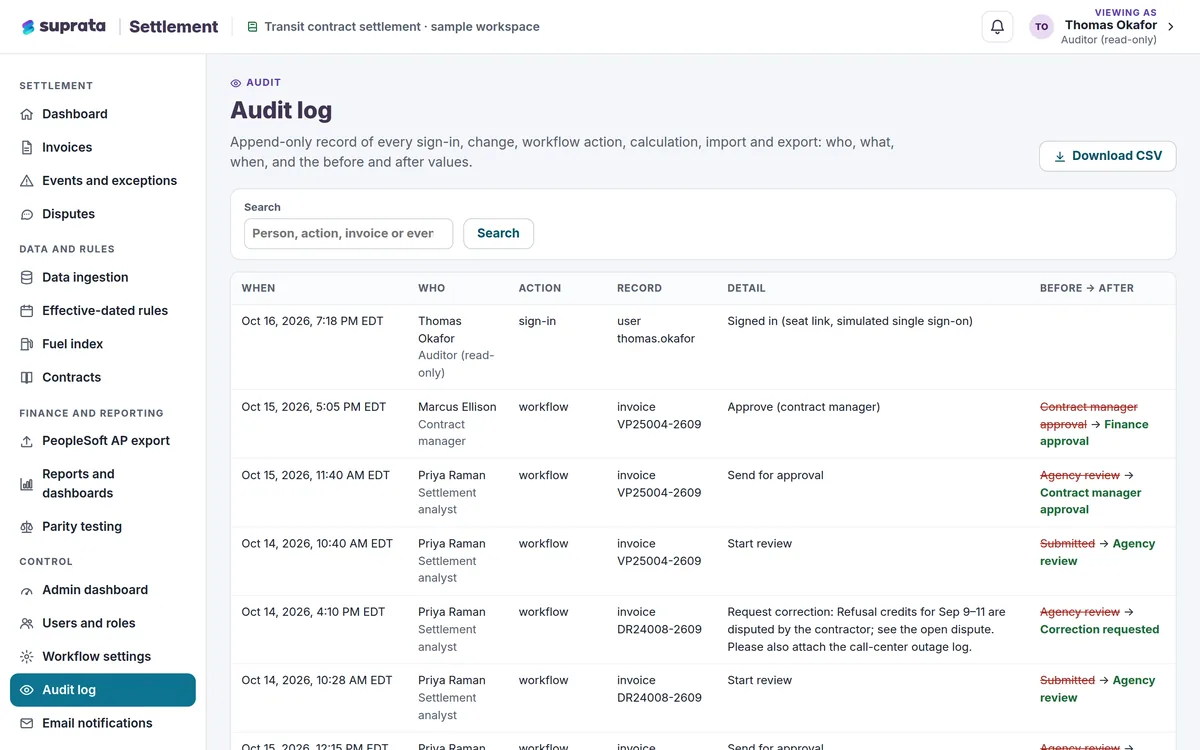Image resolution: width=1200 pixels, height=750 pixels.
Task: Click the Dashboard home icon
Action: [x=27, y=114]
